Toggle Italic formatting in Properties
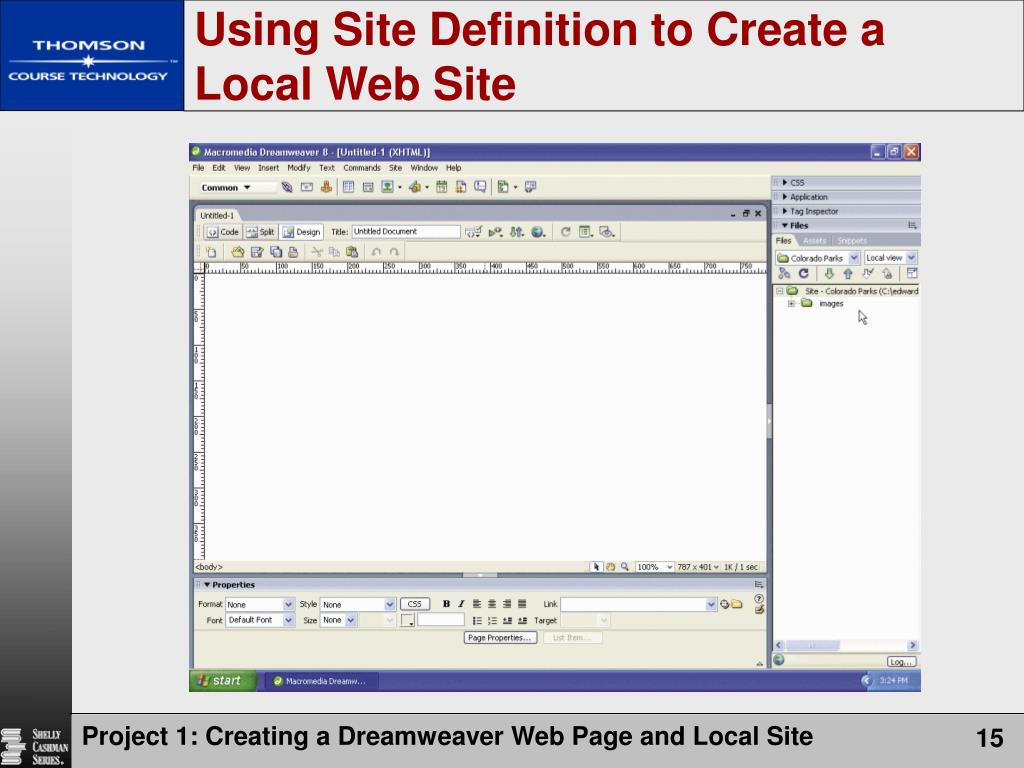The image size is (1024, 768). [x=461, y=604]
